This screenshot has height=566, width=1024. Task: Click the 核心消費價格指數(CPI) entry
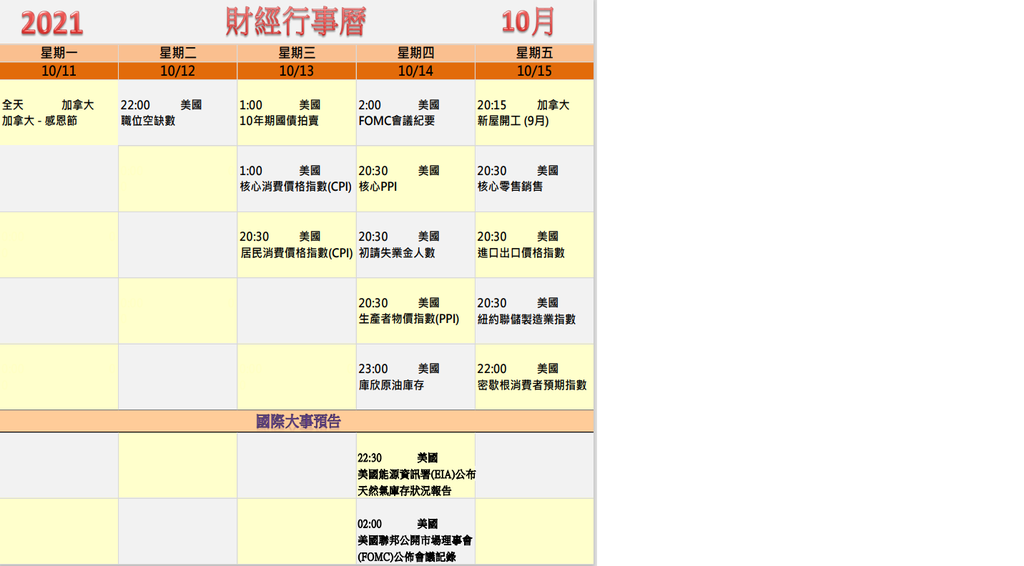pyautogui.click(x=296, y=187)
